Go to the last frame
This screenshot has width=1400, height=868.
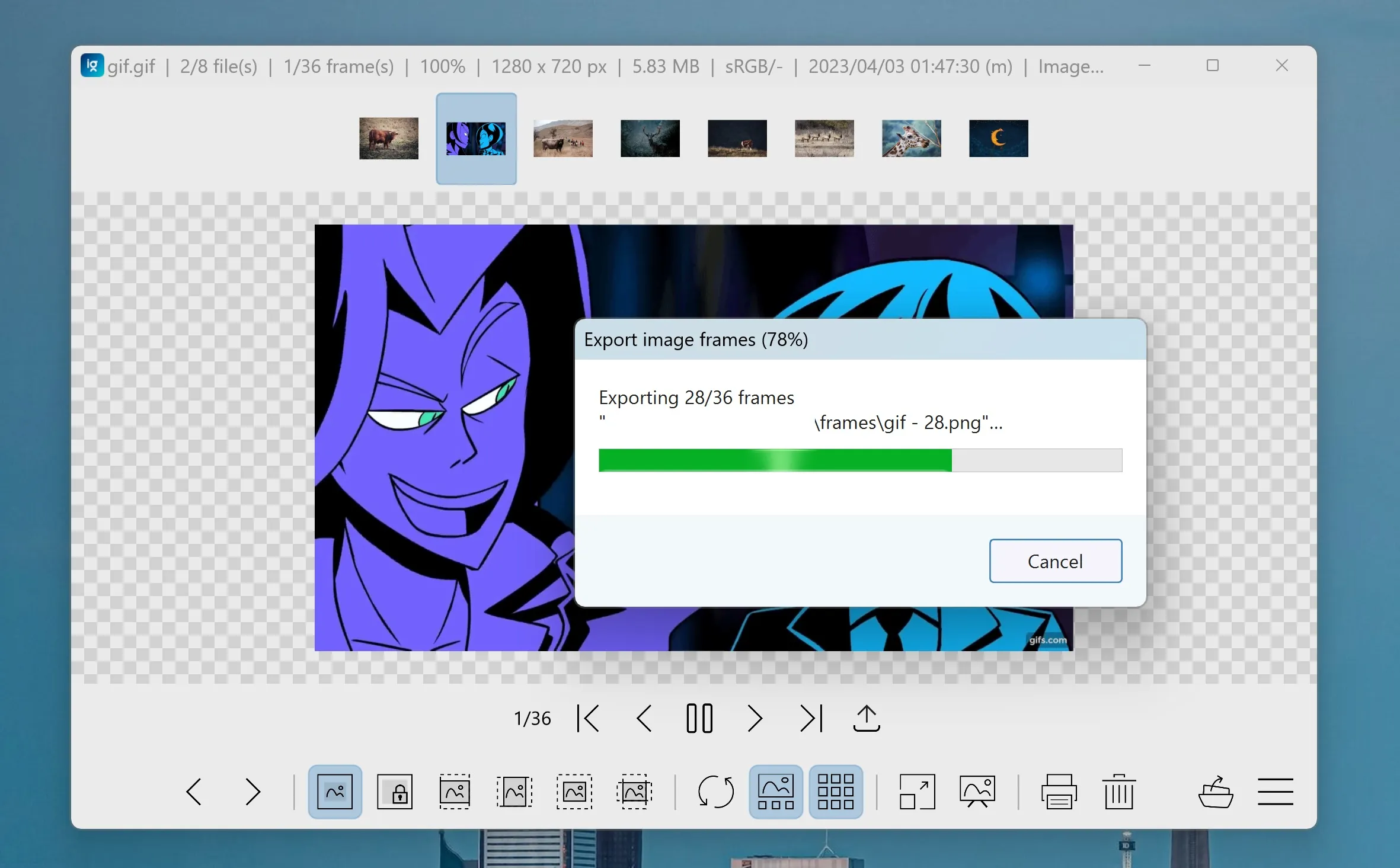click(x=811, y=719)
